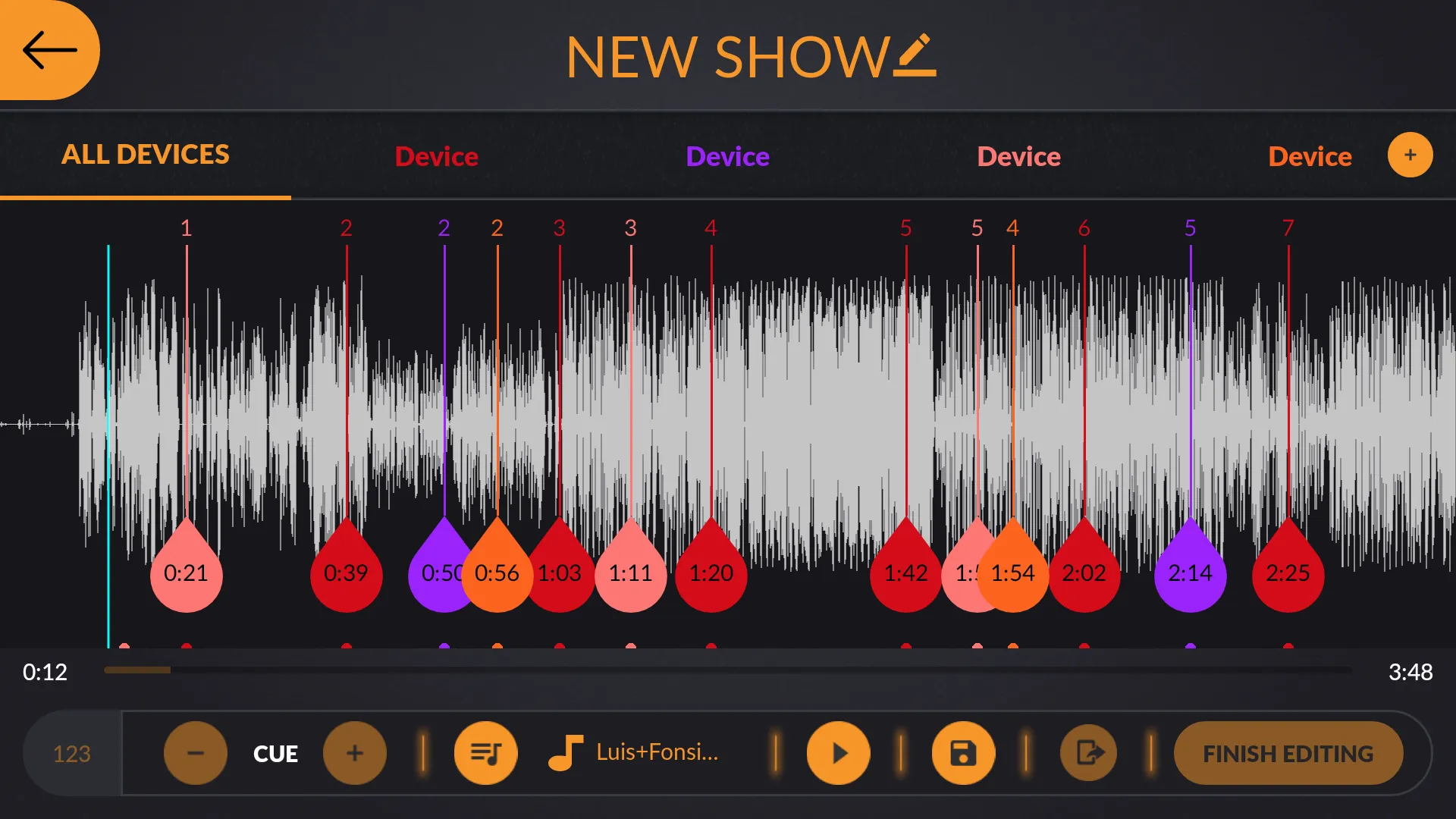Click the playlist/cue list icon
1456x819 pixels.
click(486, 753)
